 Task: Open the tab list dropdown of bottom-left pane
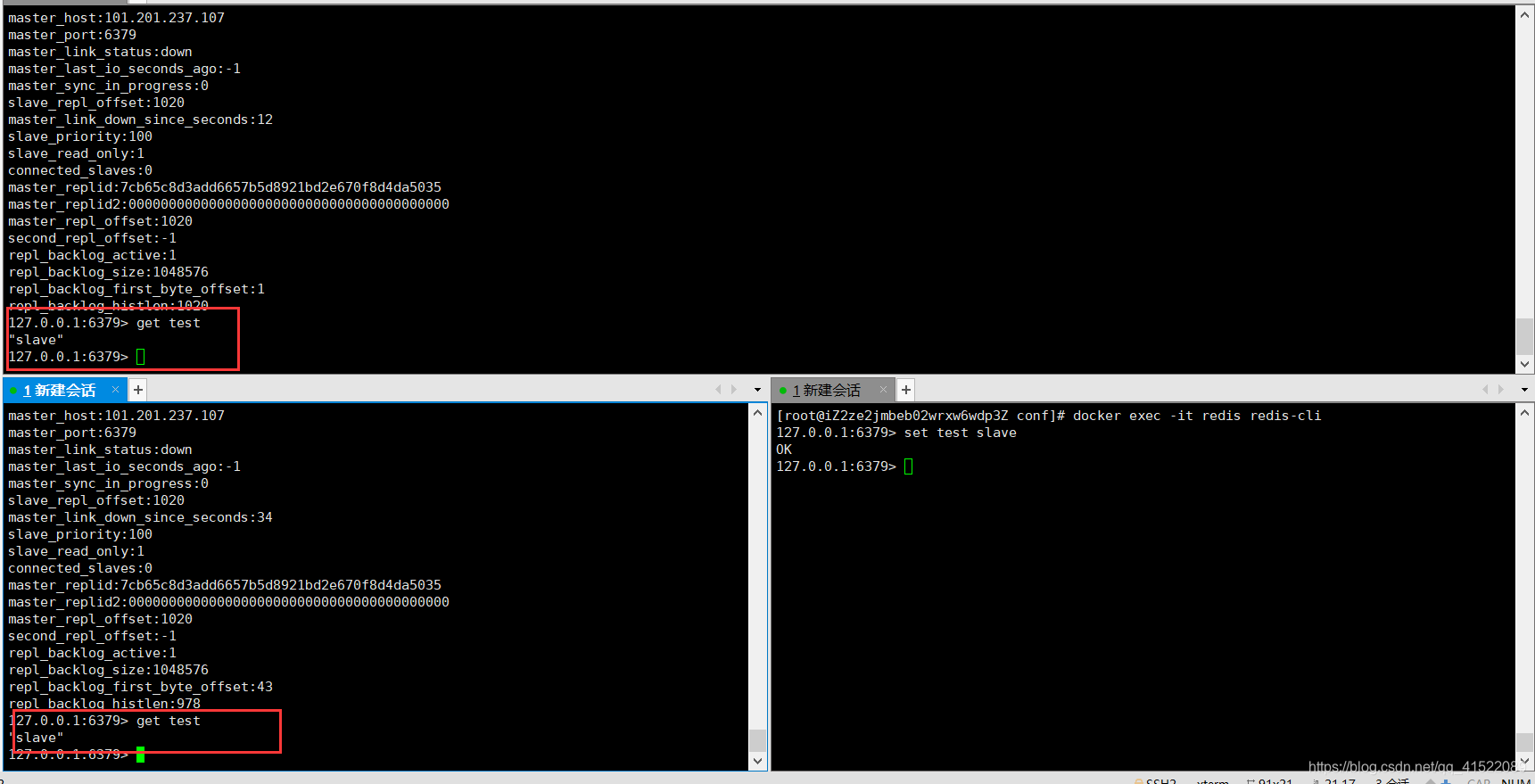point(757,390)
